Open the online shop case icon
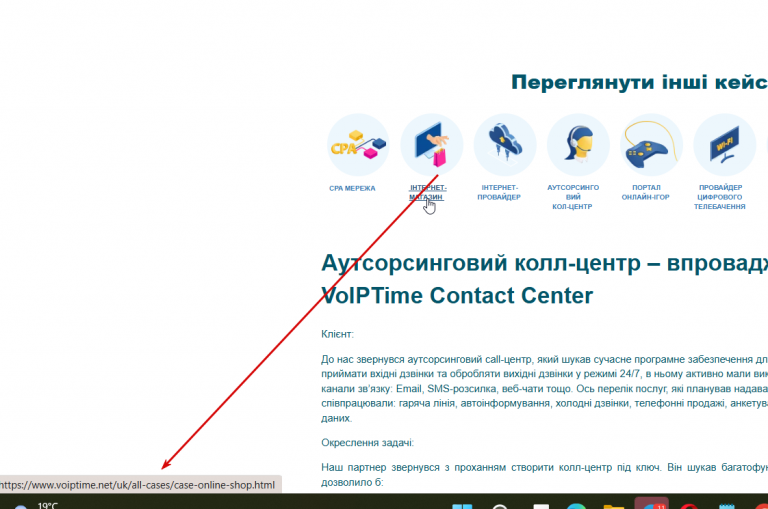Viewport: 768px width, 509px height. point(432,145)
